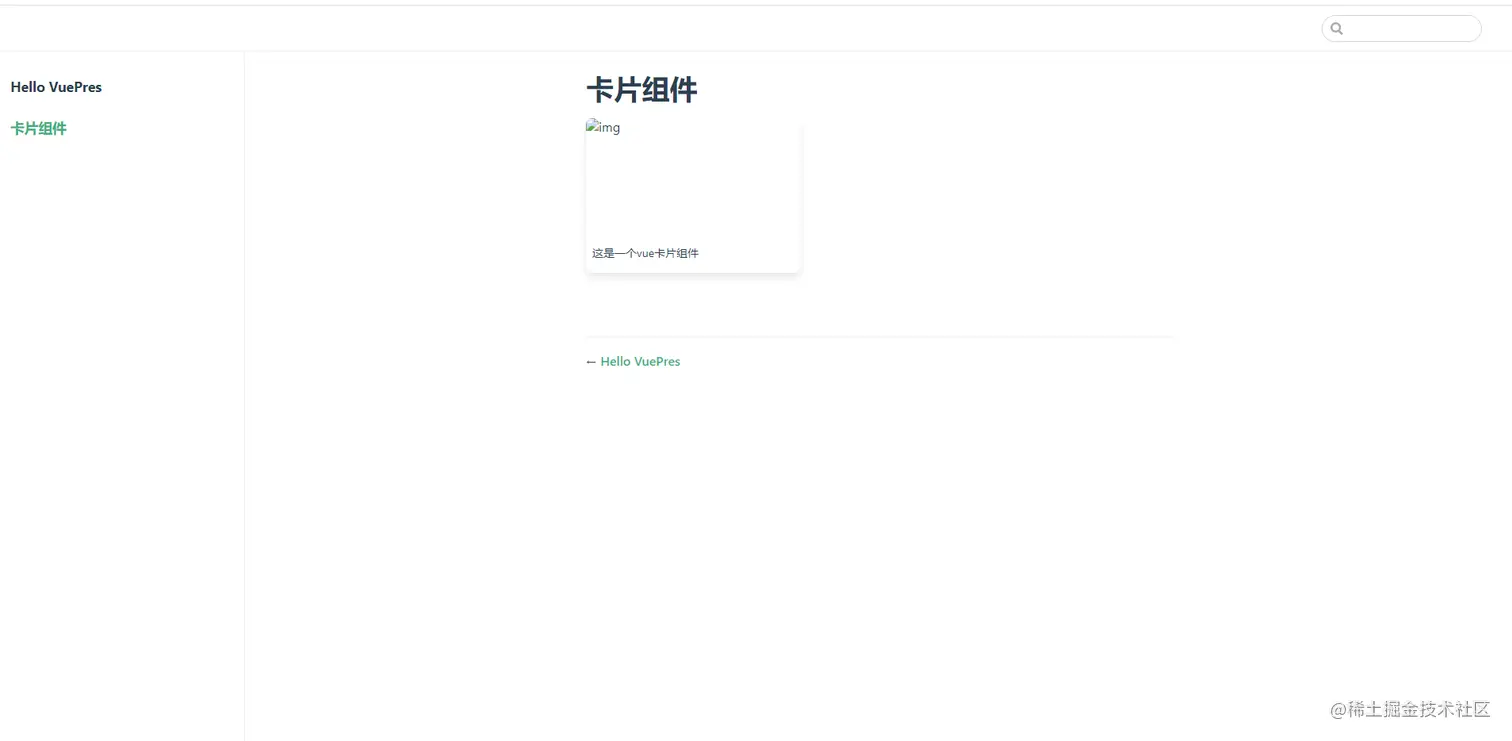Go to previous page Hello VuePres link
This screenshot has width=1512, height=741.
click(640, 361)
